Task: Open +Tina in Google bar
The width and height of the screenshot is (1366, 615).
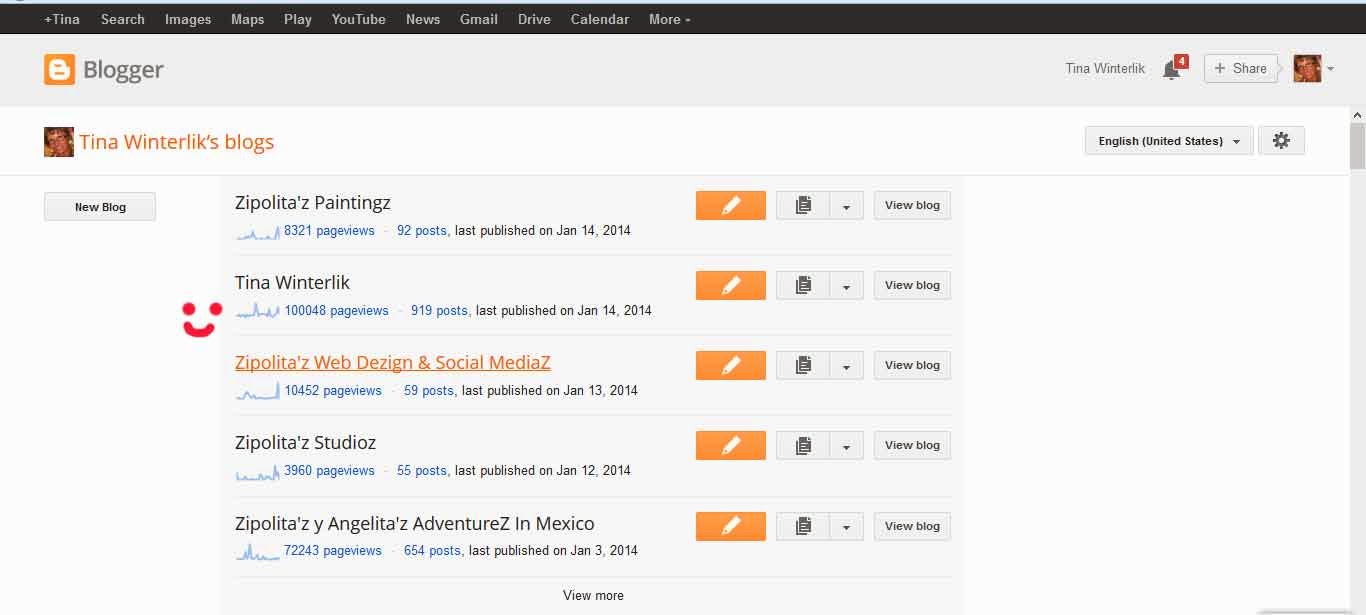Action: [62, 19]
